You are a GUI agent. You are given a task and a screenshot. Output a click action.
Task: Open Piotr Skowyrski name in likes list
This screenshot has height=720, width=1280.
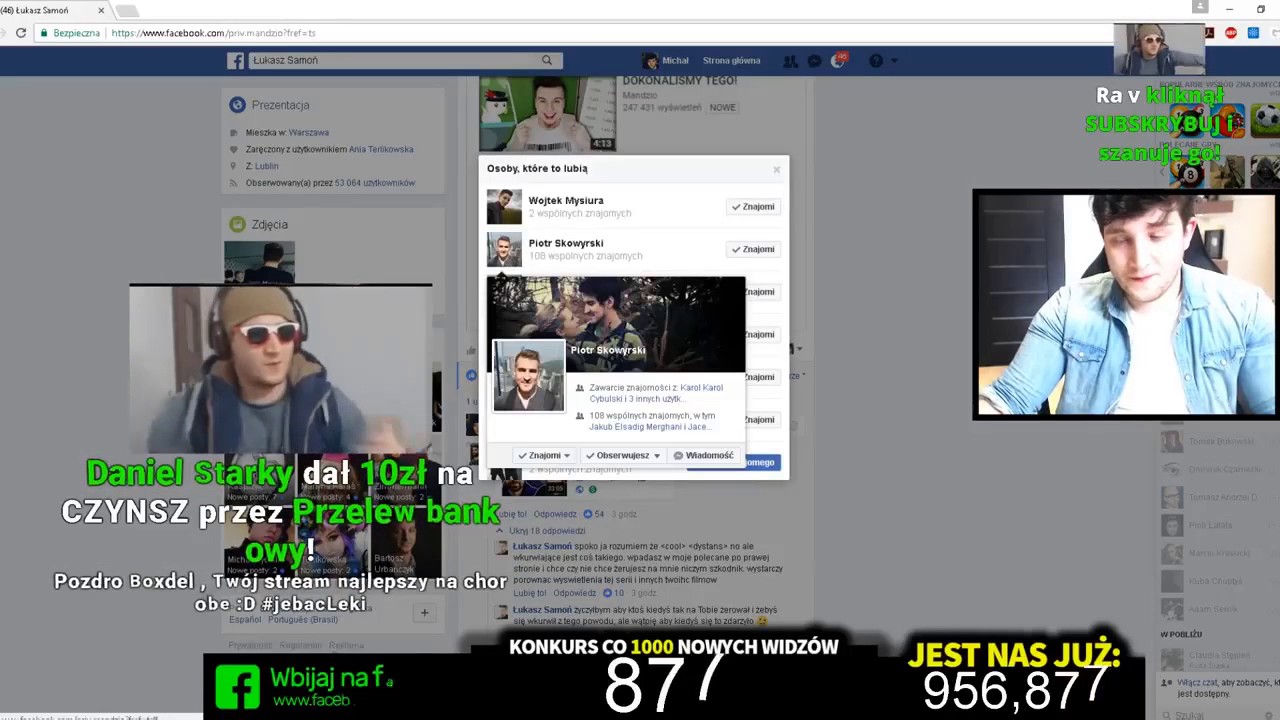click(x=566, y=244)
